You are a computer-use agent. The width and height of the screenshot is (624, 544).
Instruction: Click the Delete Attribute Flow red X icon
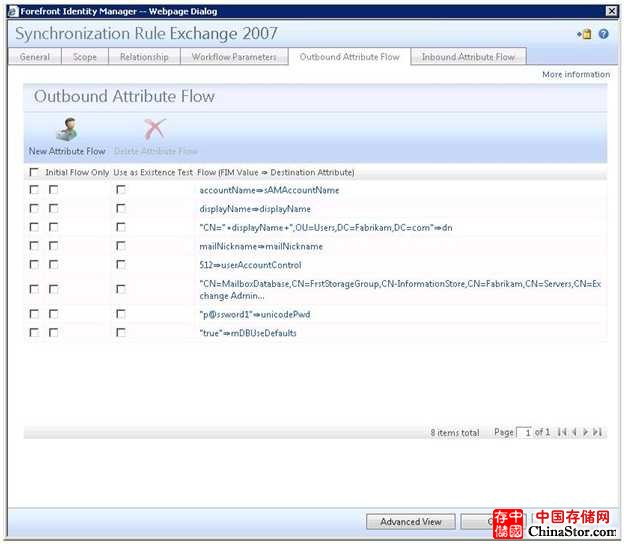click(x=155, y=129)
